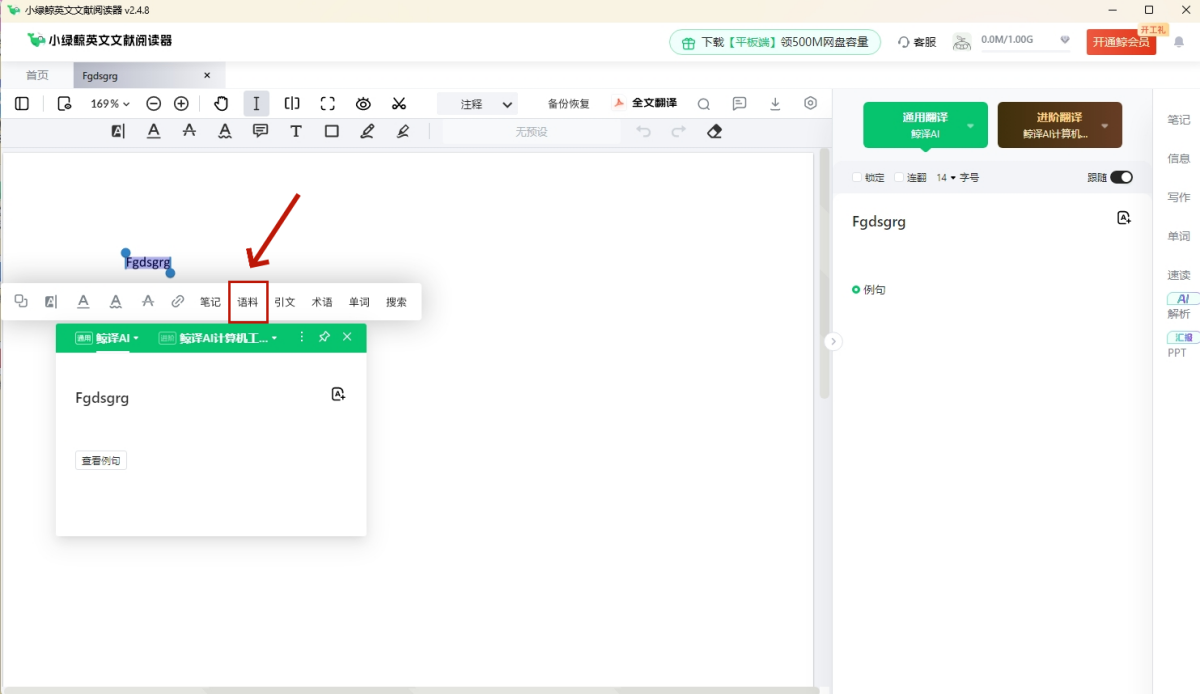Click the scissors screenshot tool

pos(399,104)
